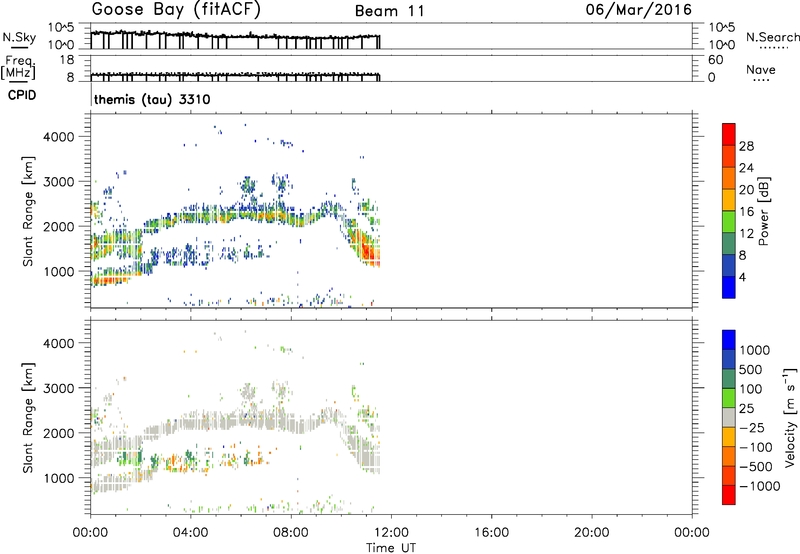Click the Goose Bay (fitACF) title
Image resolution: width=800 pixels, height=554 pixels.
[x=176, y=10]
